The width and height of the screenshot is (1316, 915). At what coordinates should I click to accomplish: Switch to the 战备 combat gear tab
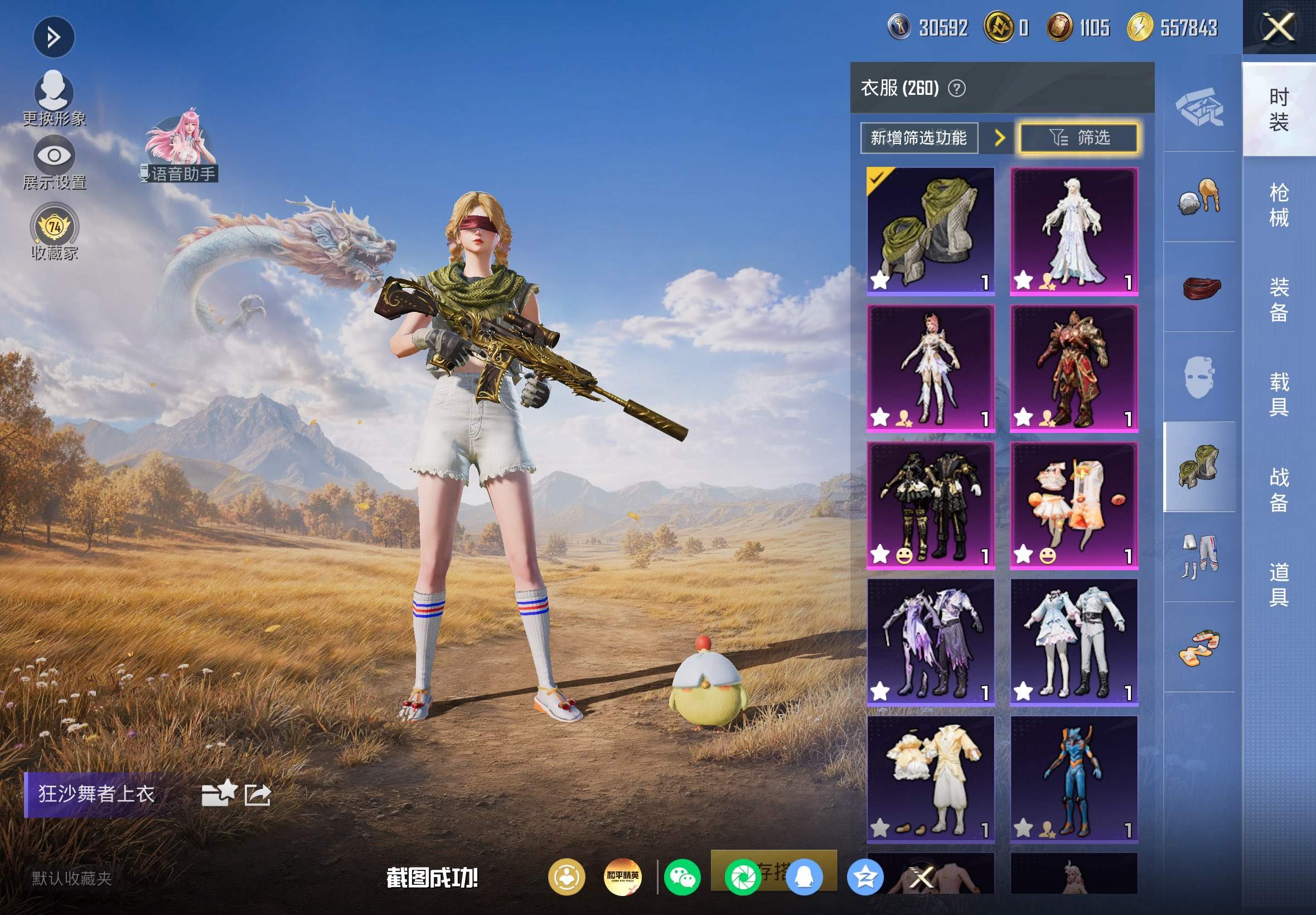(1279, 490)
